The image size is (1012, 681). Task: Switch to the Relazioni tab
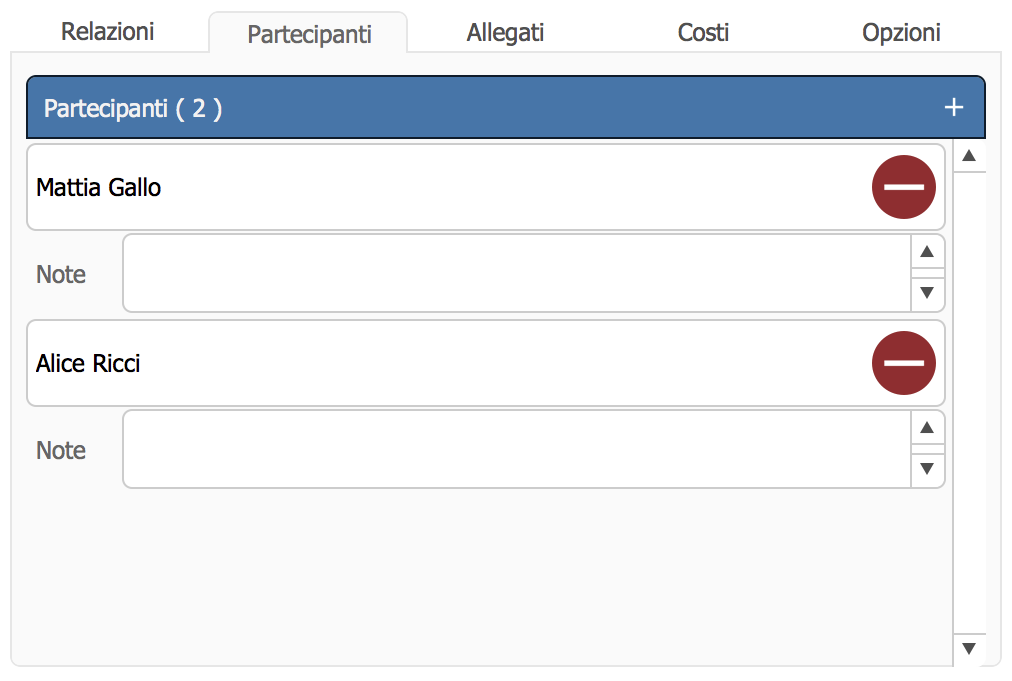(107, 32)
